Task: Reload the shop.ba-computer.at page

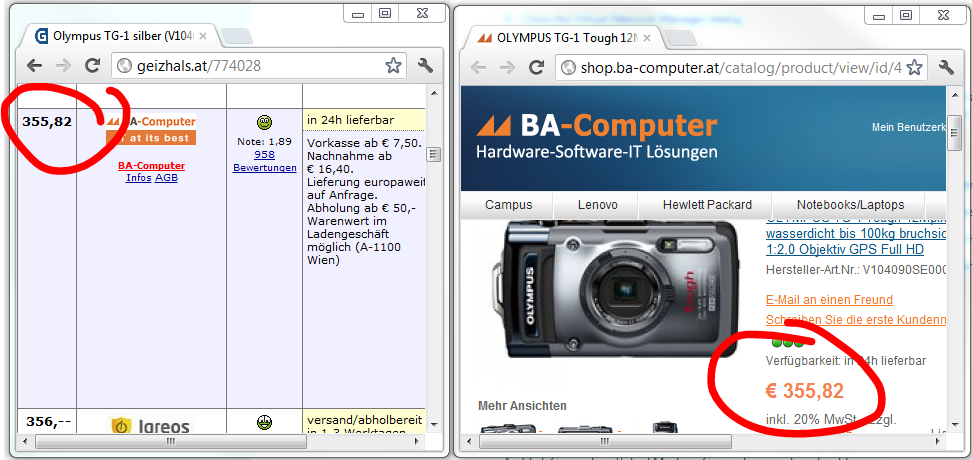Action: pyautogui.click(x=537, y=68)
